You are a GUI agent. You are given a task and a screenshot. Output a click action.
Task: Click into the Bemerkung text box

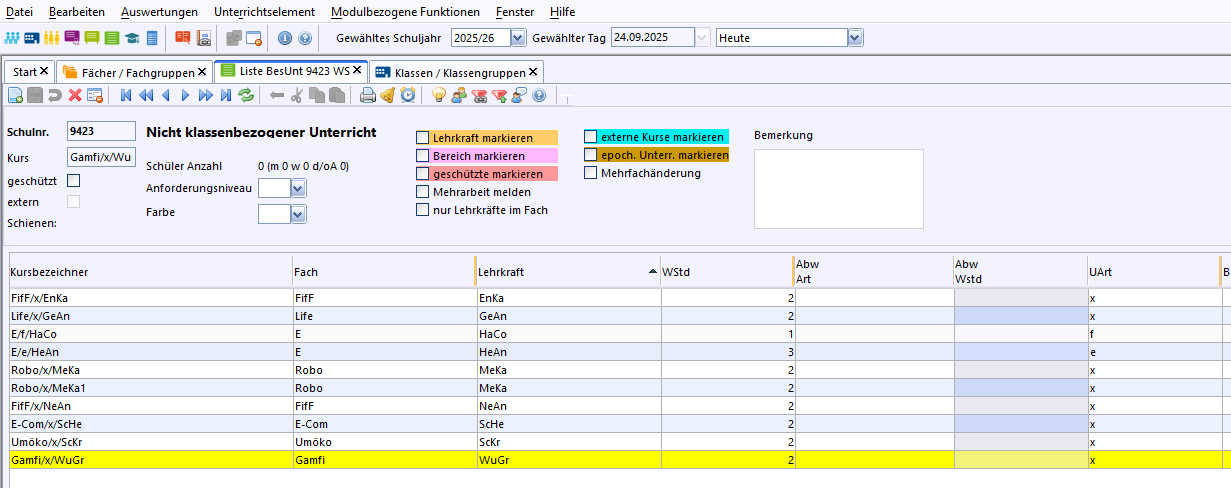point(838,189)
